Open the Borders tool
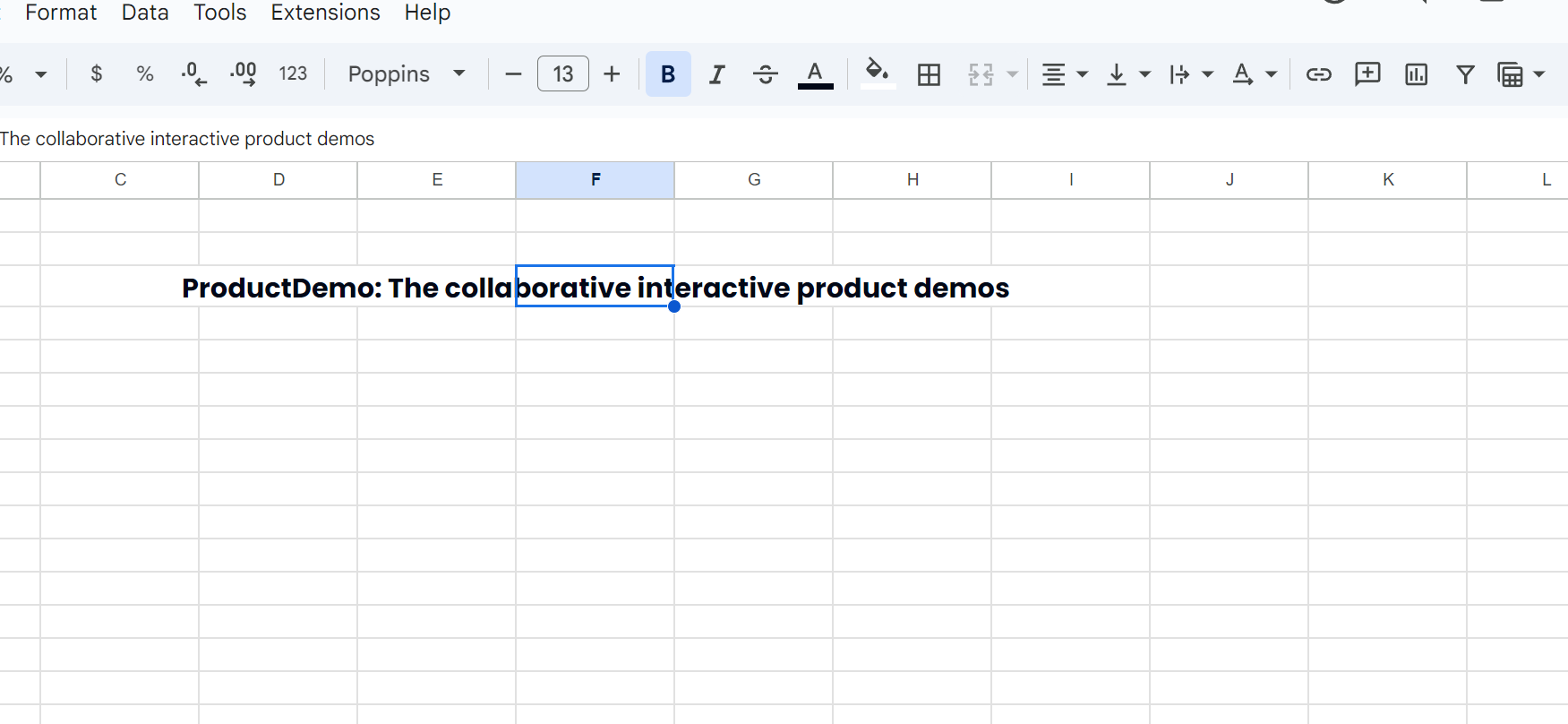The width and height of the screenshot is (1568, 724). [x=930, y=74]
